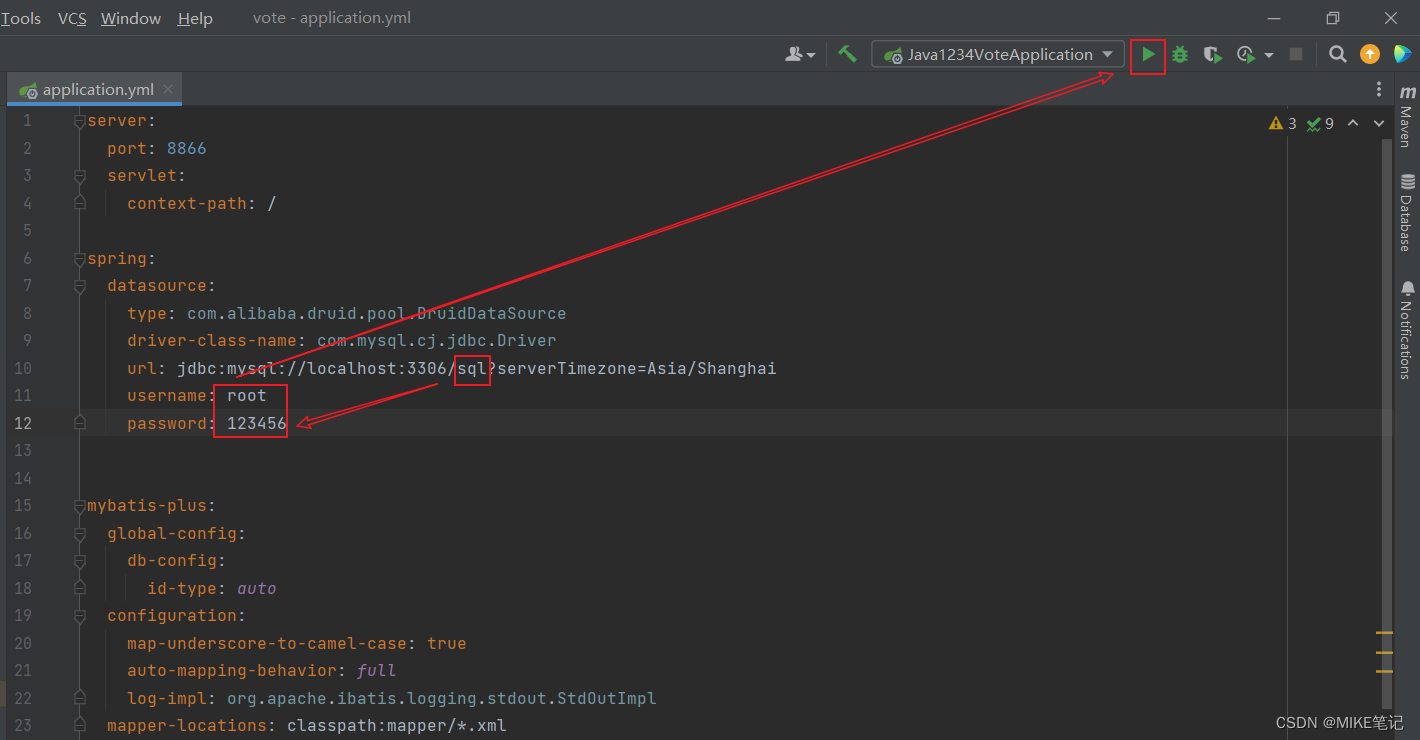Viewport: 1420px width, 740px height.
Task: Go to next highlighted error arrow
Action: [x=1379, y=123]
